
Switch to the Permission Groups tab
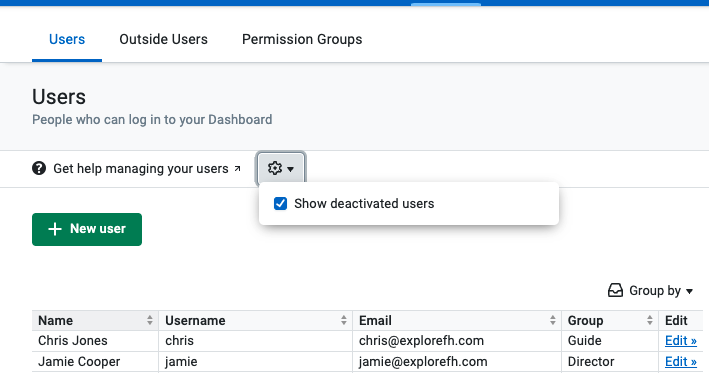(302, 39)
